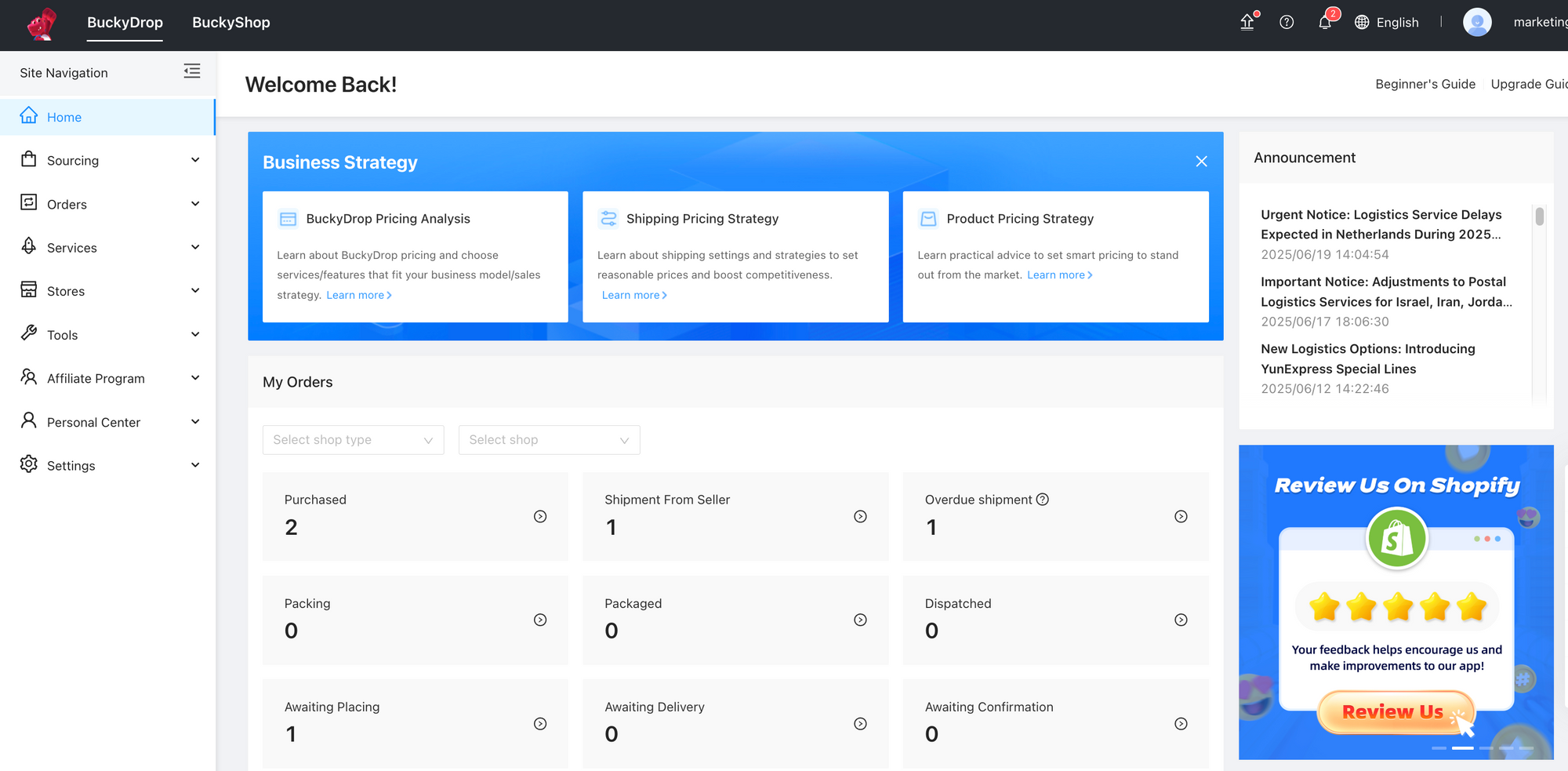Screen dimensions: 1568x771
Task: Click the Personal Center user icon
Action: tap(29, 420)
